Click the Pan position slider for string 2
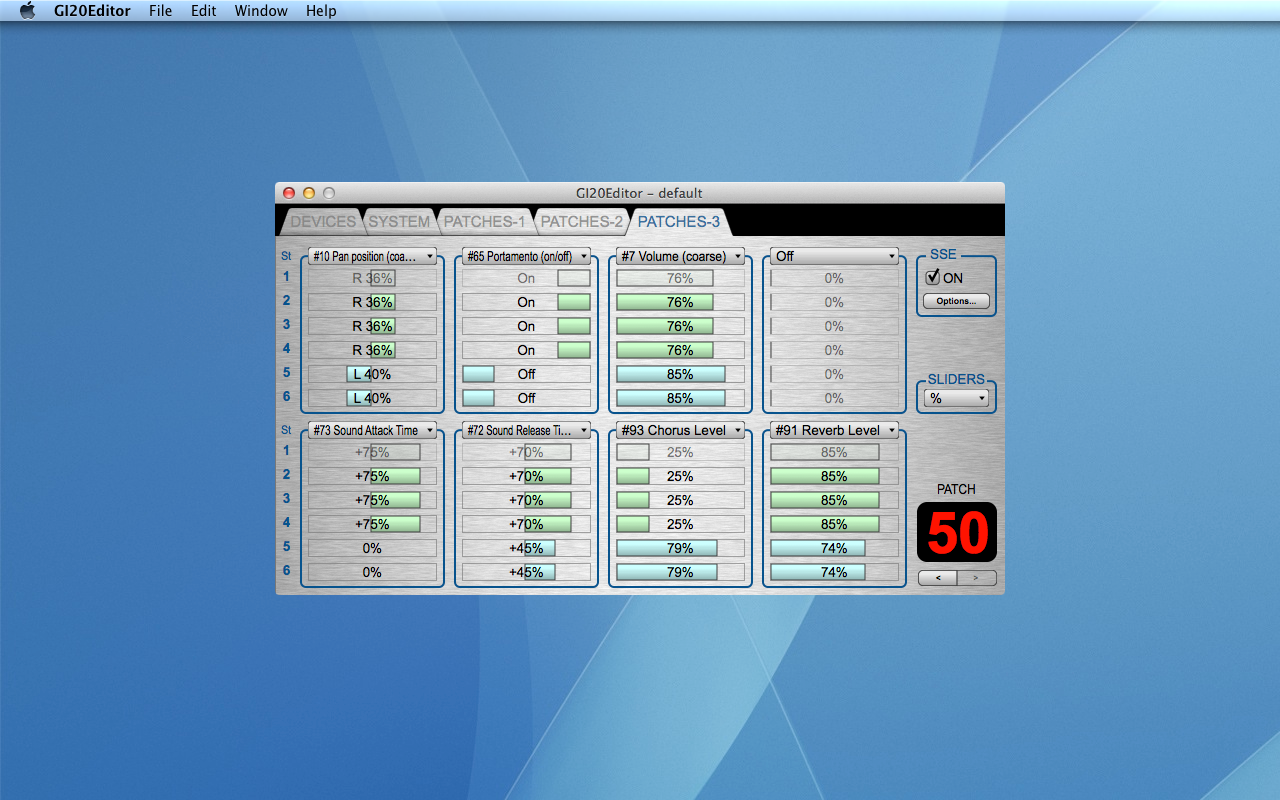This screenshot has width=1280, height=800. pyautogui.click(x=372, y=302)
